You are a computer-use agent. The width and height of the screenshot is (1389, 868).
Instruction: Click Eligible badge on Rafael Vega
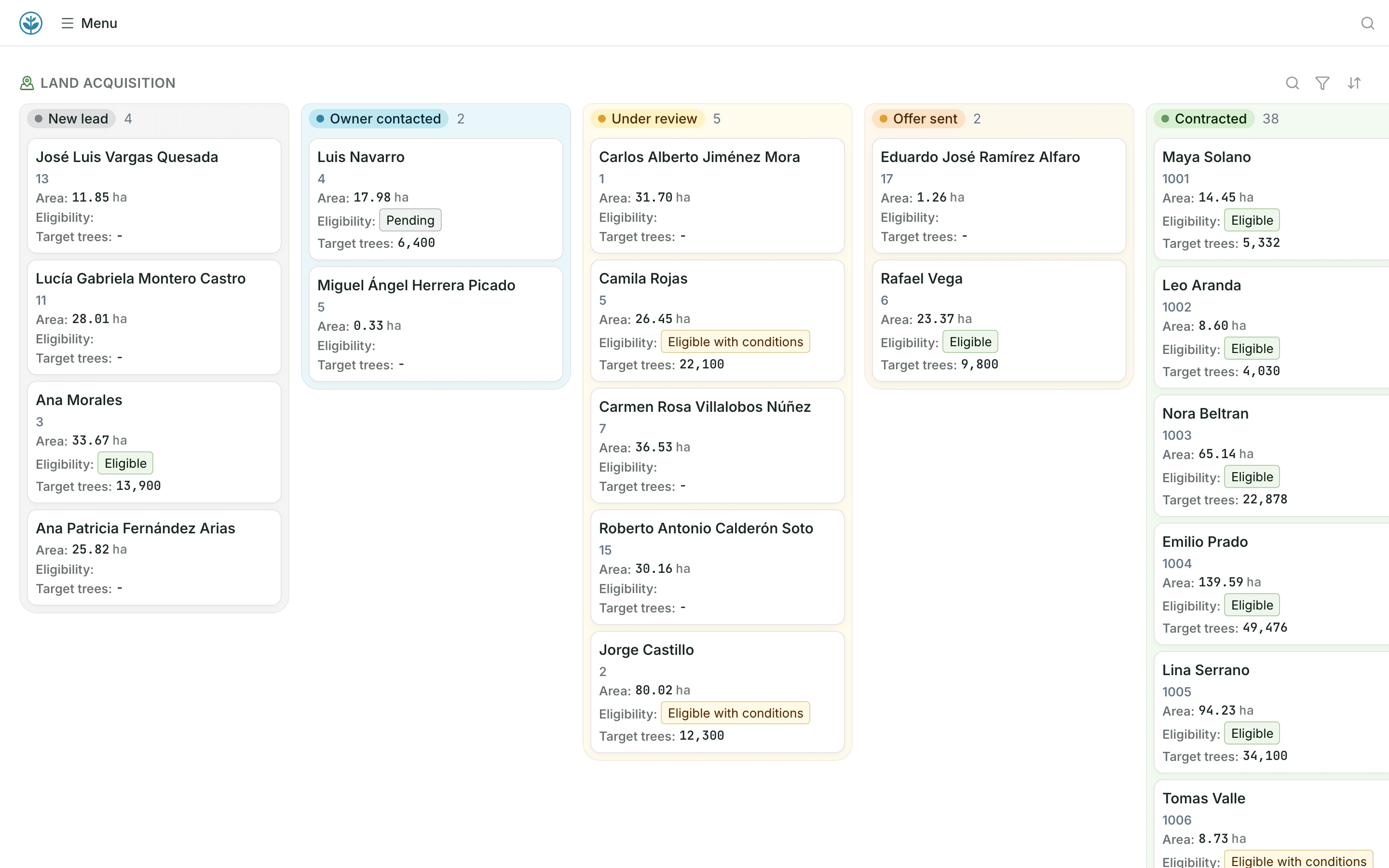[x=970, y=342]
